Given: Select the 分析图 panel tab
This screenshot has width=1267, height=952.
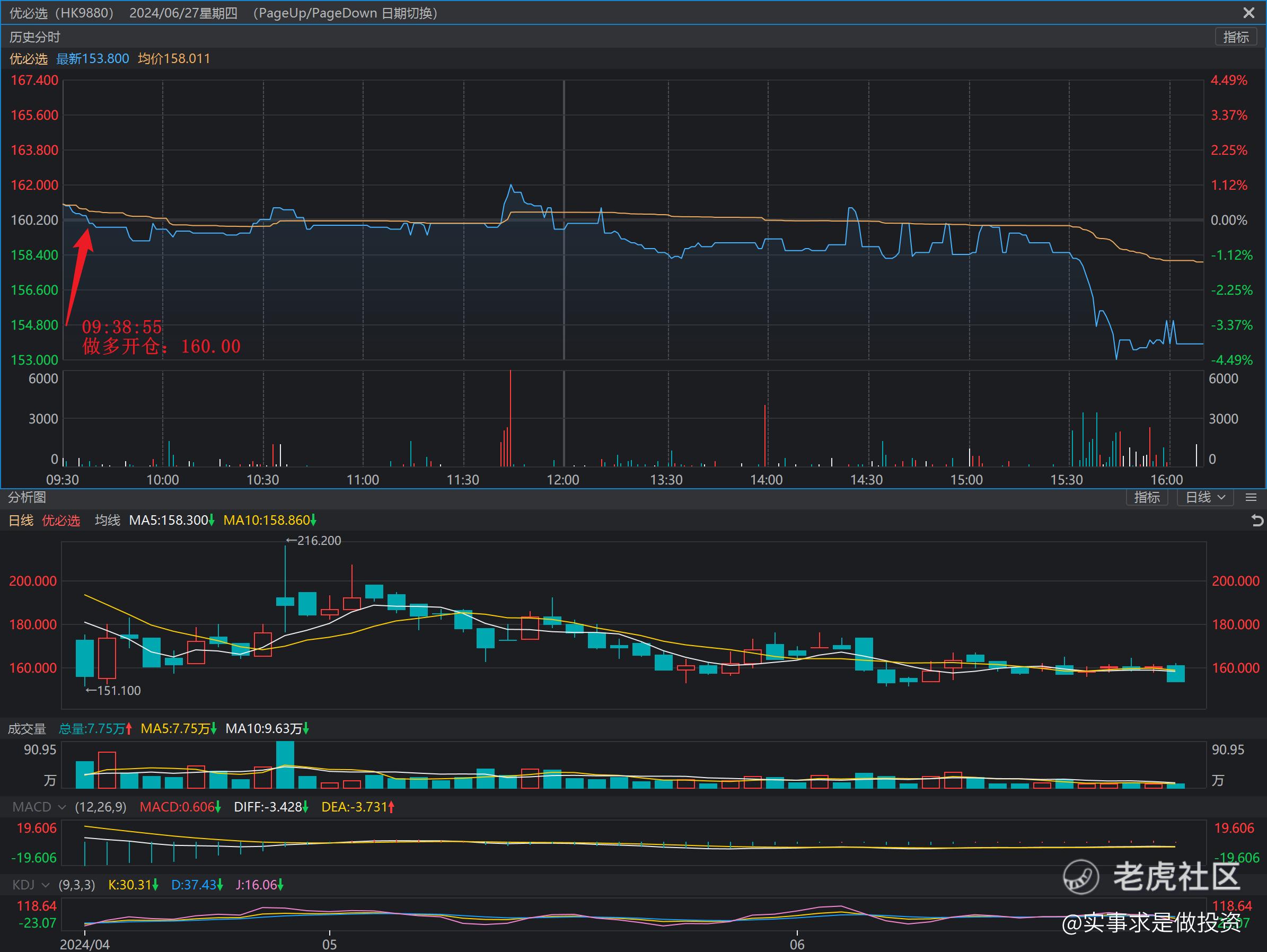Looking at the screenshot, I should pyautogui.click(x=27, y=497).
